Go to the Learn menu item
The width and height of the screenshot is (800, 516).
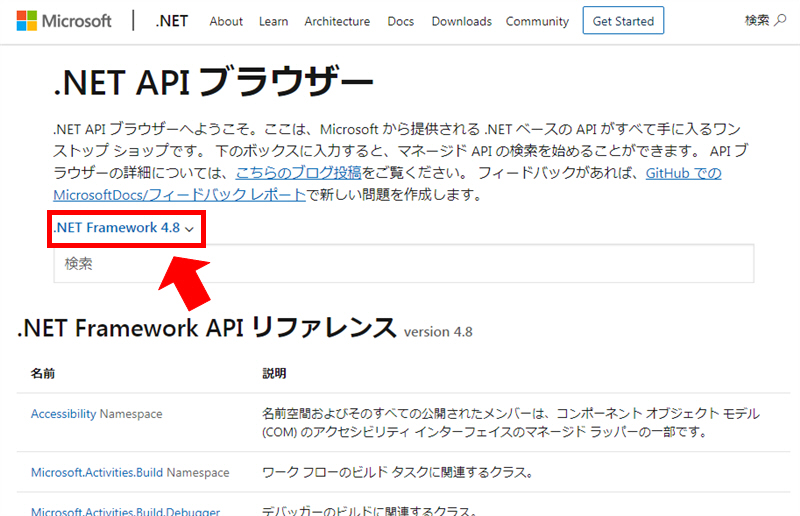click(273, 21)
